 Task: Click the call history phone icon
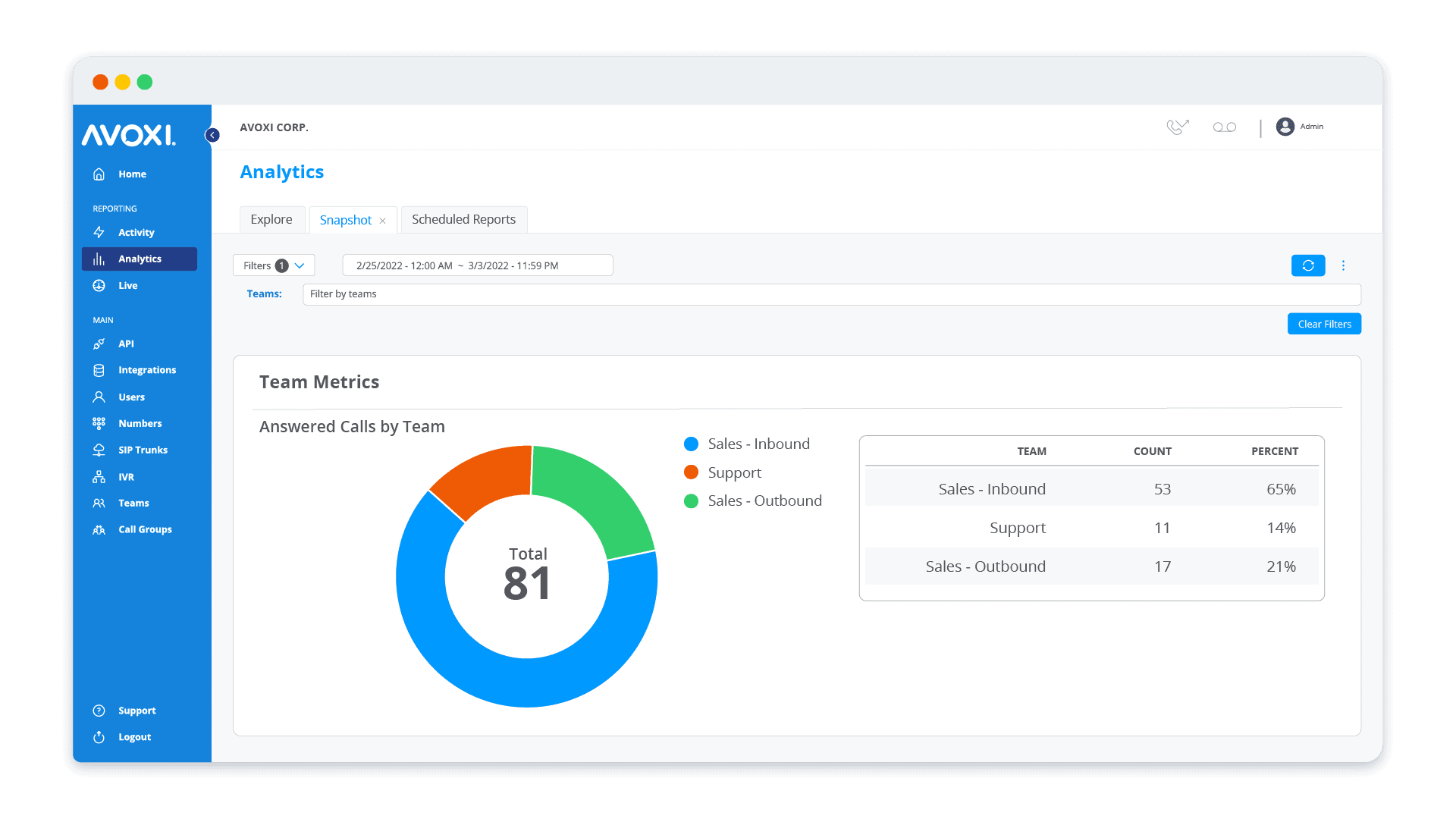click(1177, 127)
